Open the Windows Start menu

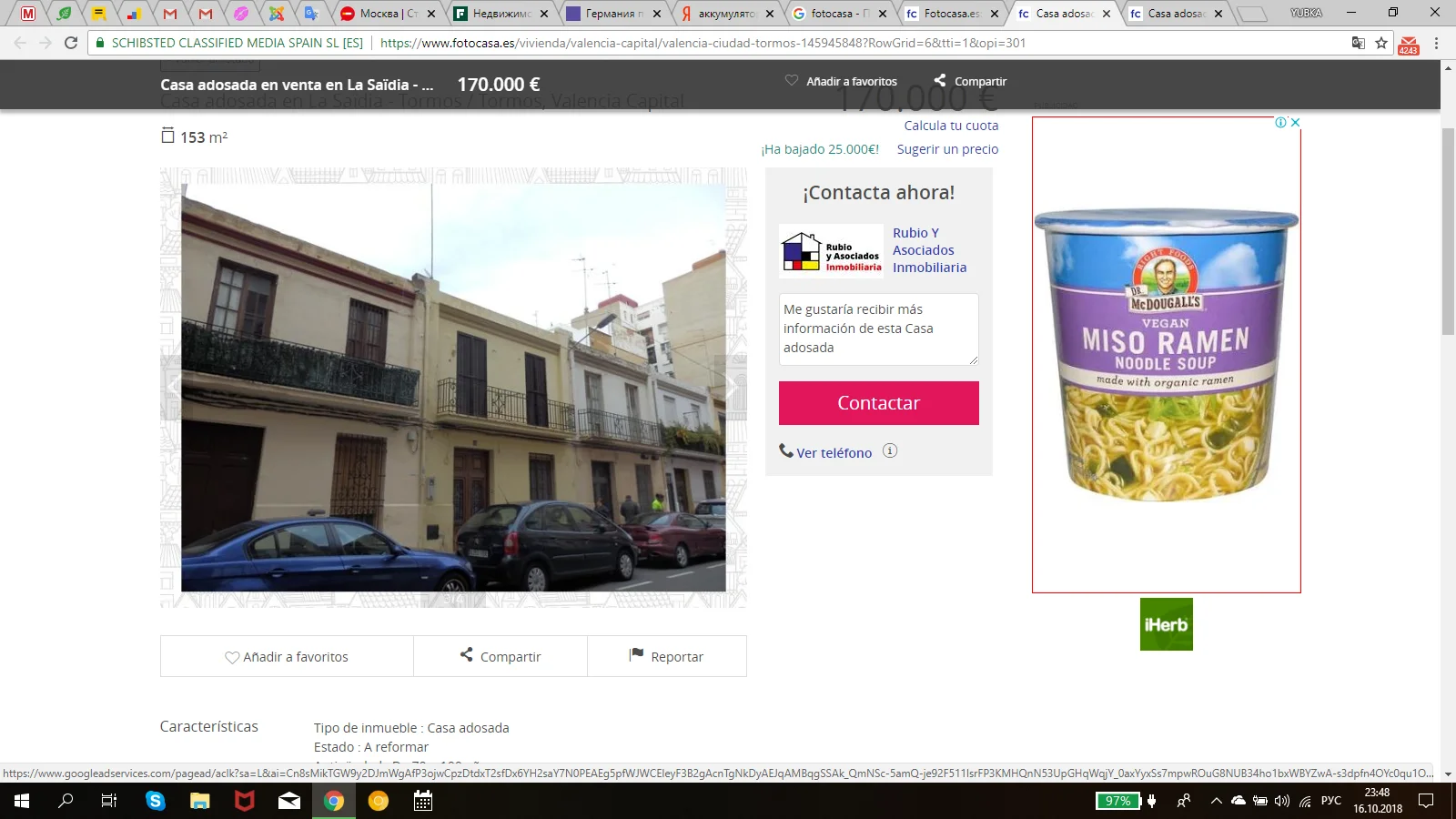pos(22,801)
